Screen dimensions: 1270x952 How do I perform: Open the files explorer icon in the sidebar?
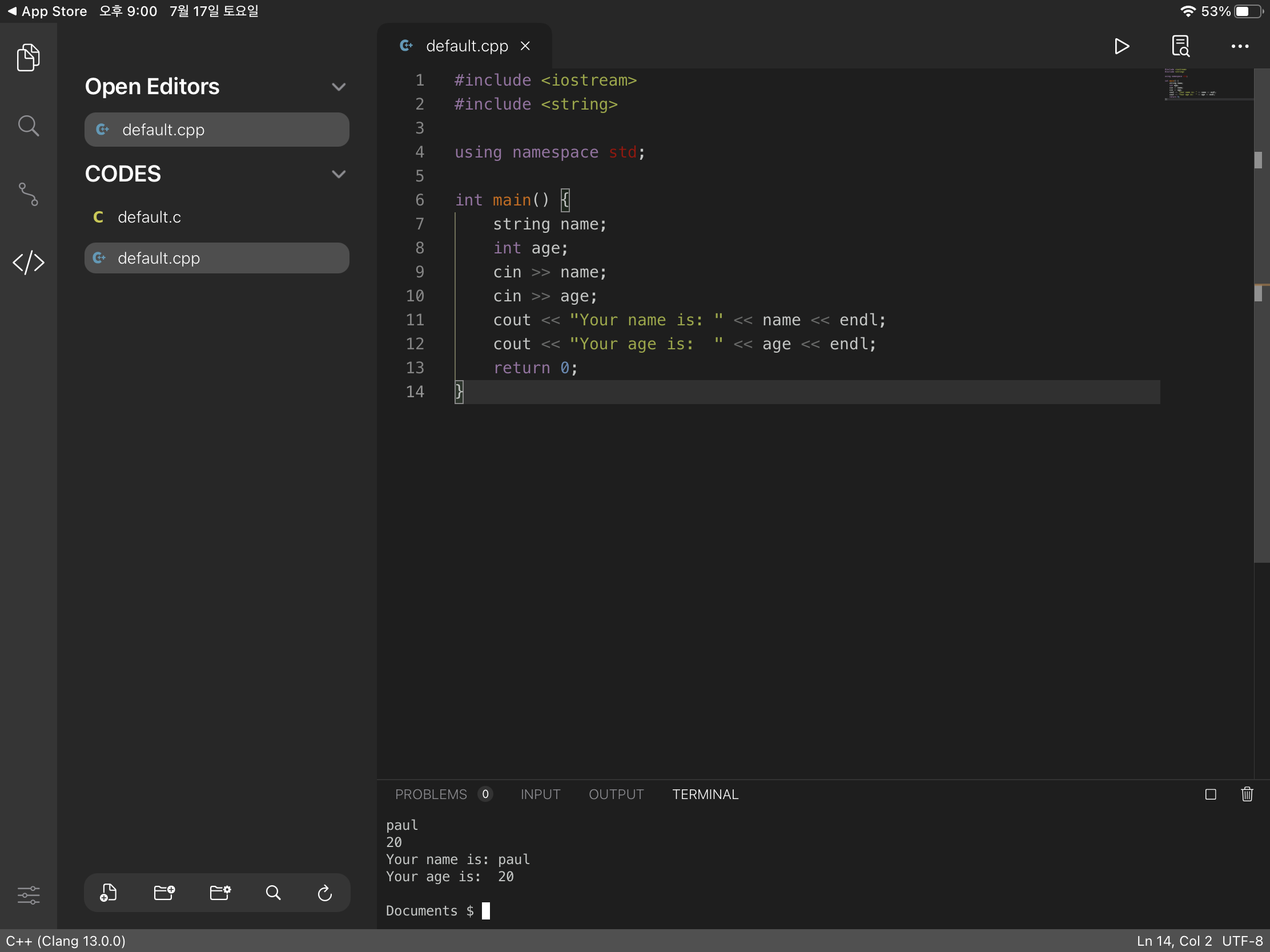pyautogui.click(x=28, y=58)
